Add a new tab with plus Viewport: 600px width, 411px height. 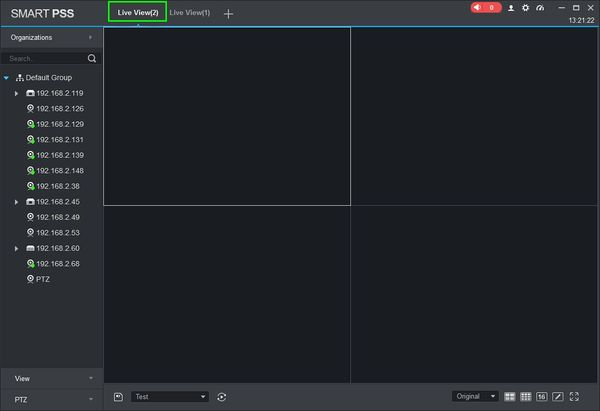coord(228,14)
